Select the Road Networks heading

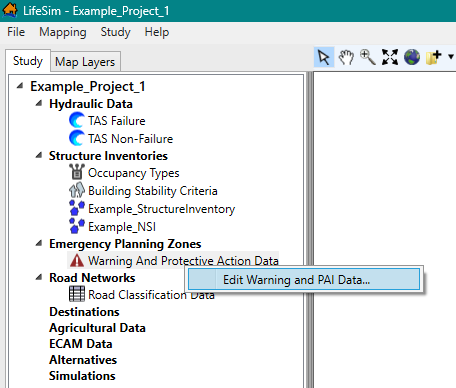[92, 278]
